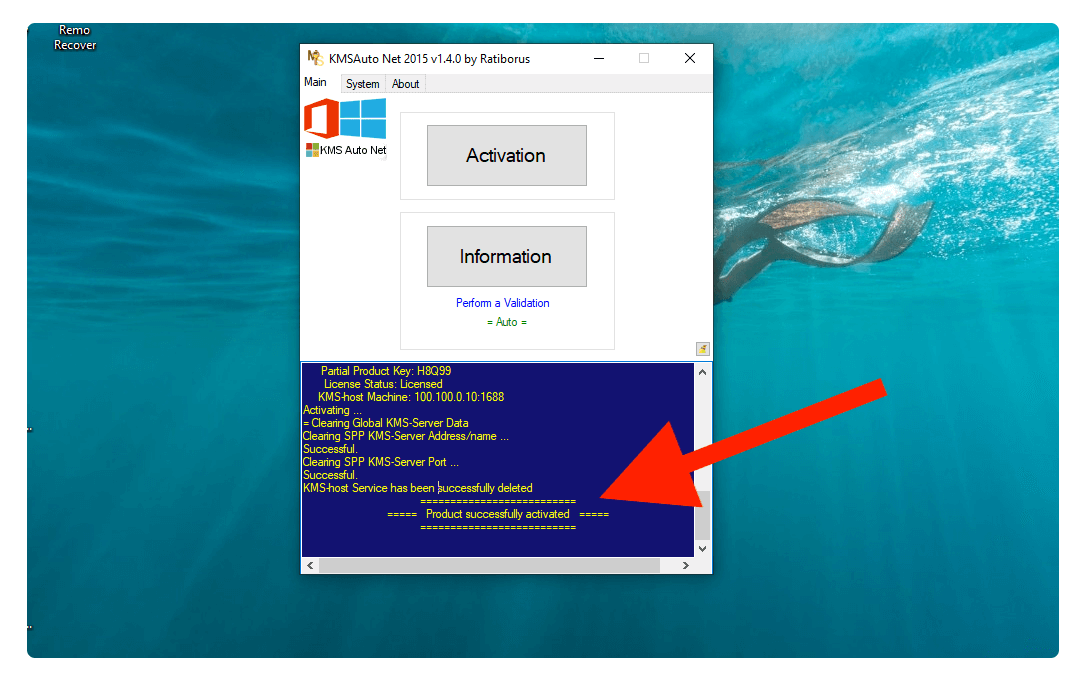Open Perform a Validation

coord(503,302)
